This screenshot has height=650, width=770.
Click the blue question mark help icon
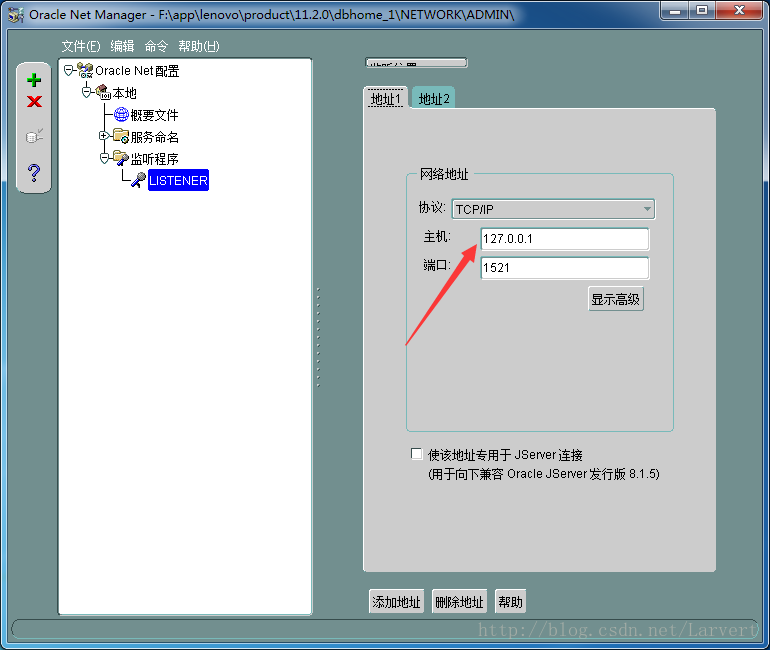pyautogui.click(x=34, y=173)
